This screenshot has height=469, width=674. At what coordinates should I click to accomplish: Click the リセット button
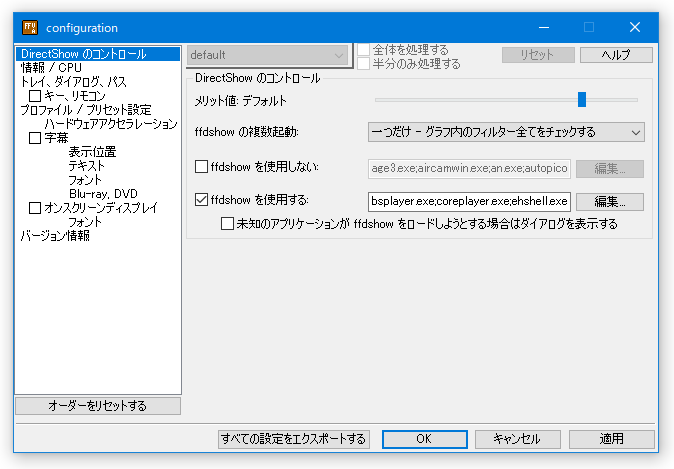pos(538,55)
